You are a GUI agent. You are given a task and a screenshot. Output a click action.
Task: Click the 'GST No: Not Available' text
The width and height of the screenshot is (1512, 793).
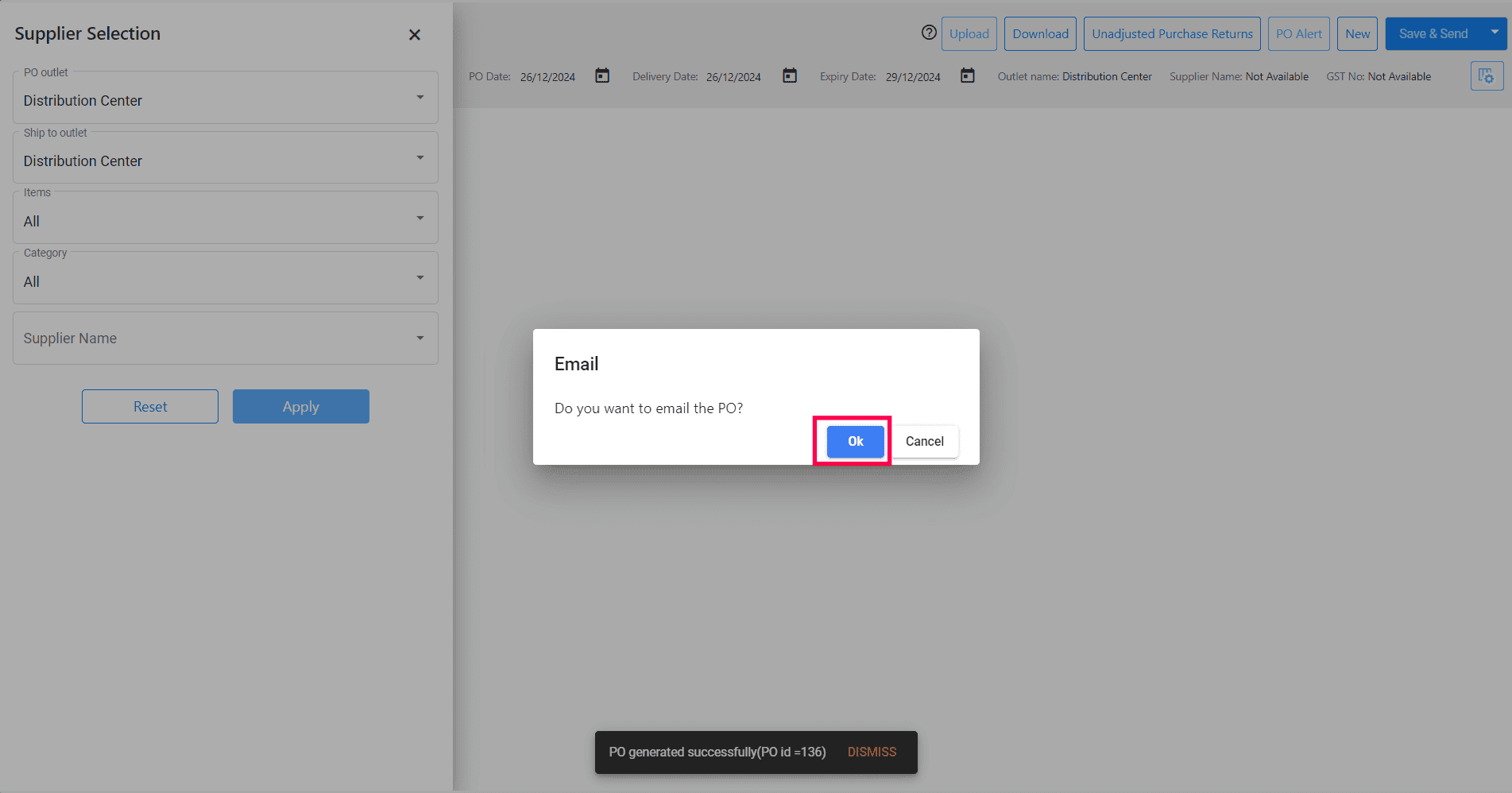pos(1379,76)
